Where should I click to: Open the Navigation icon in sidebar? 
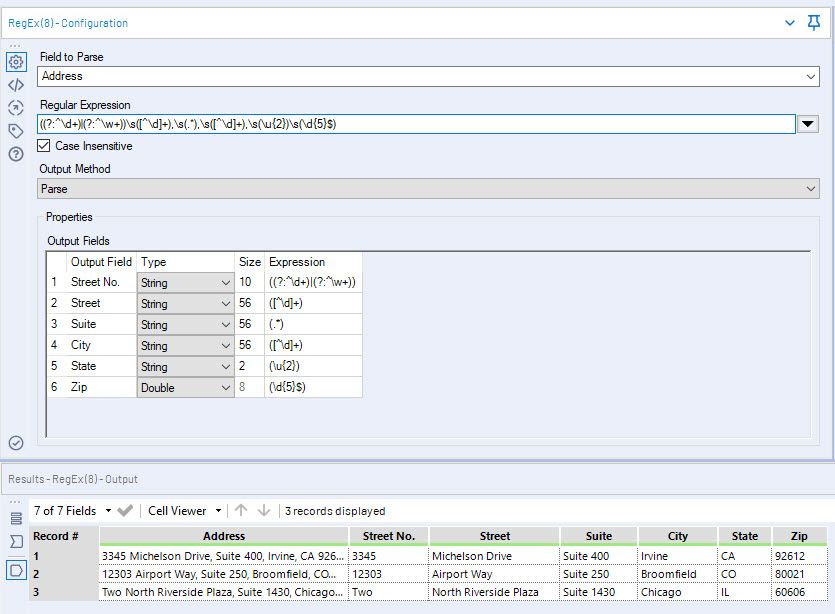[x=16, y=108]
